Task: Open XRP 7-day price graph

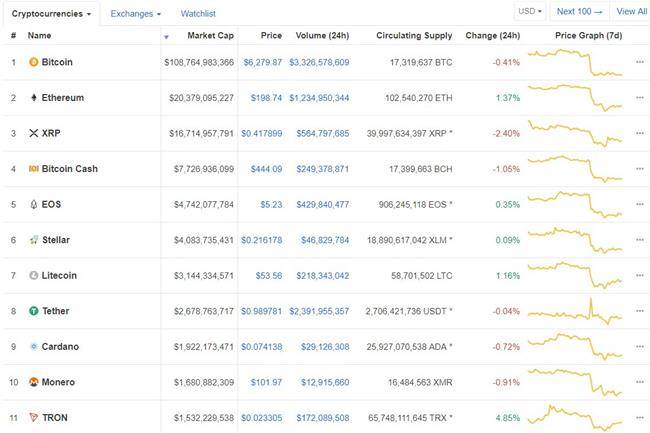Action: (x=575, y=133)
